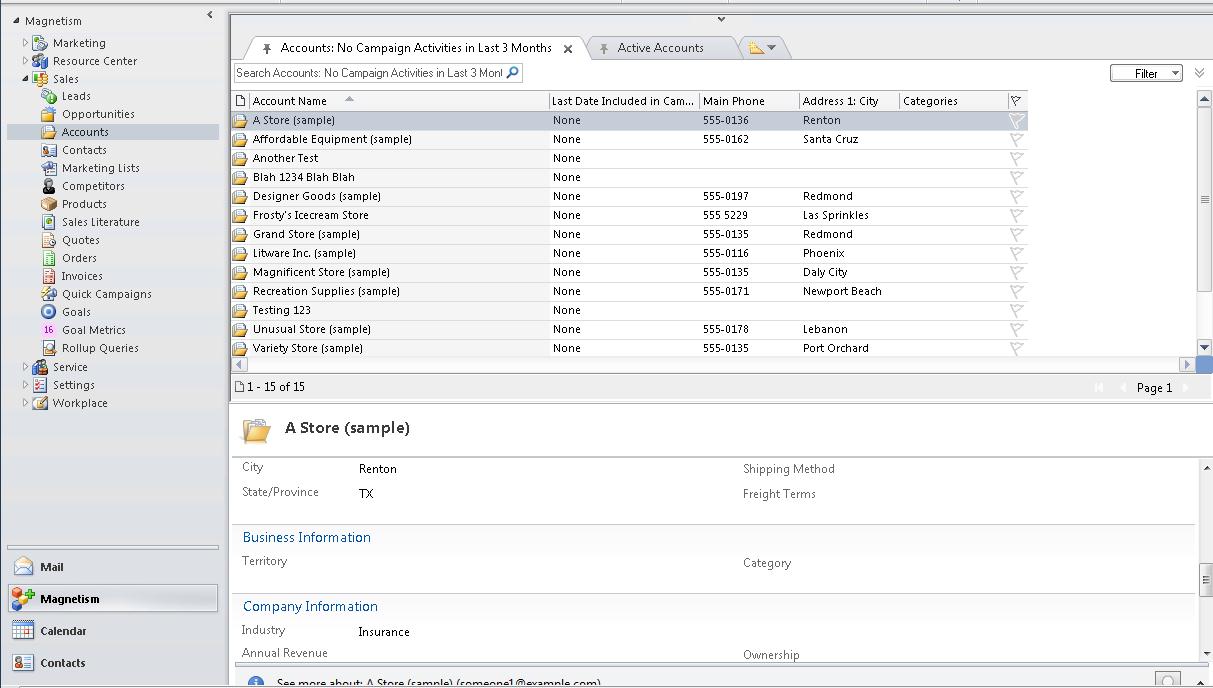Expand the Service tree node
The width and height of the screenshot is (1213, 688).
[26, 367]
